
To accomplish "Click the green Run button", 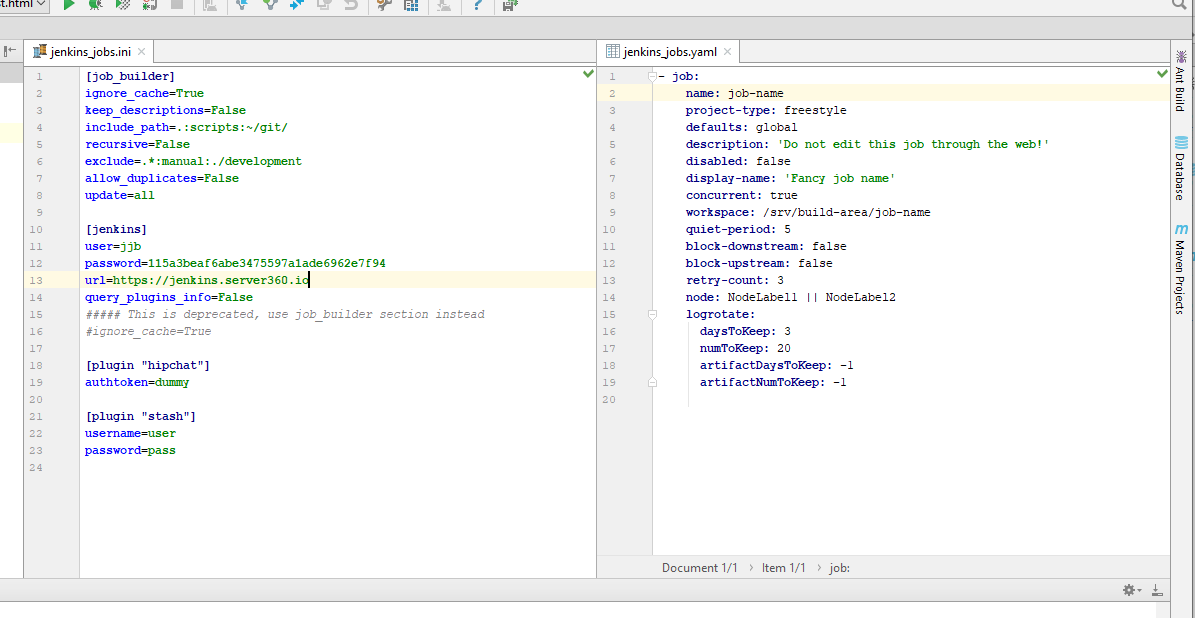I will [69, 5].
